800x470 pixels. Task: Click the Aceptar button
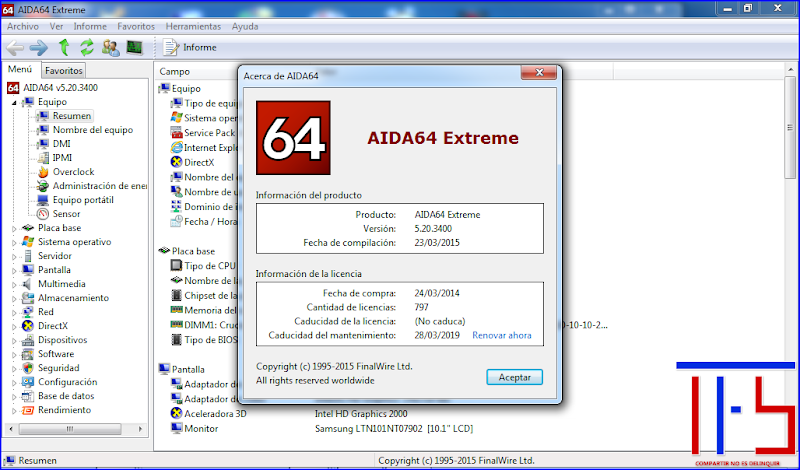pyautogui.click(x=514, y=377)
